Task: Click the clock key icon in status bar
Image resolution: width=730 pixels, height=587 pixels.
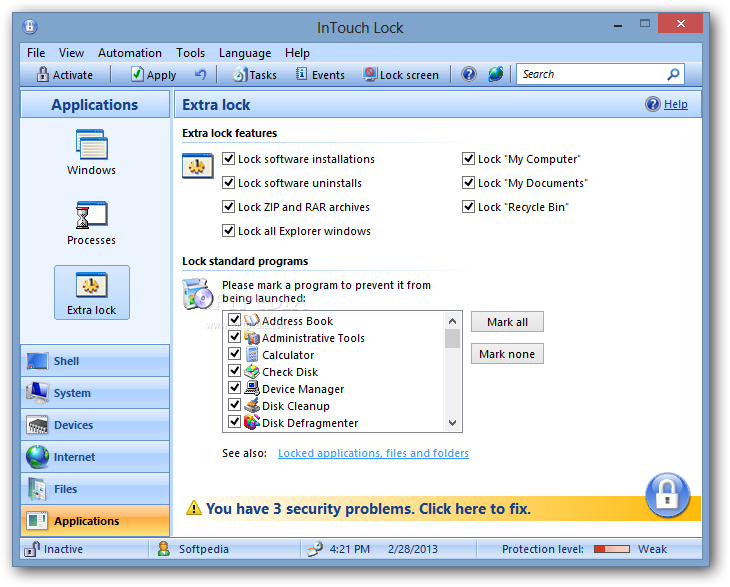Action: (x=315, y=549)
